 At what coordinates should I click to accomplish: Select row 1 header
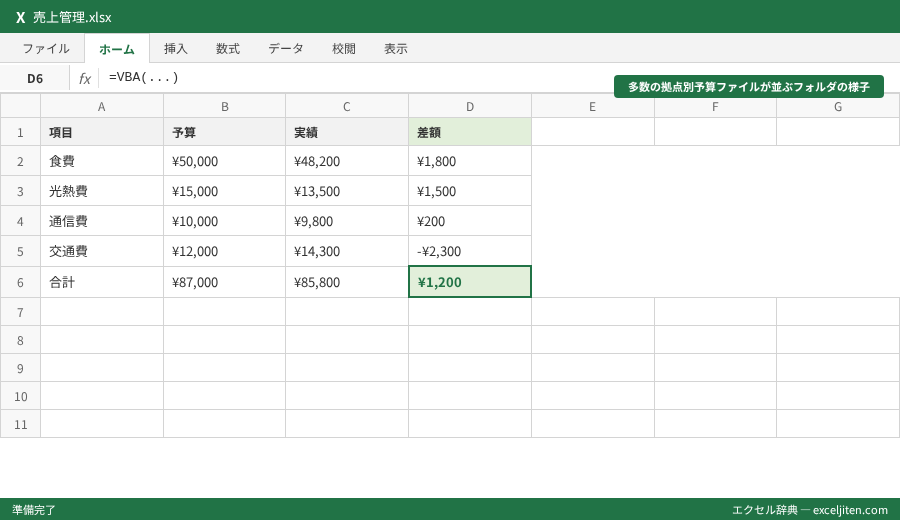click(x=20, y=132)
